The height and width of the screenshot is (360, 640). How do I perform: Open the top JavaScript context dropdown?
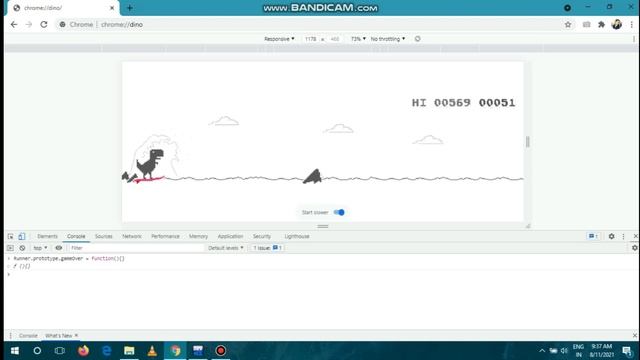pyautogui.click(x=40, y=248)
